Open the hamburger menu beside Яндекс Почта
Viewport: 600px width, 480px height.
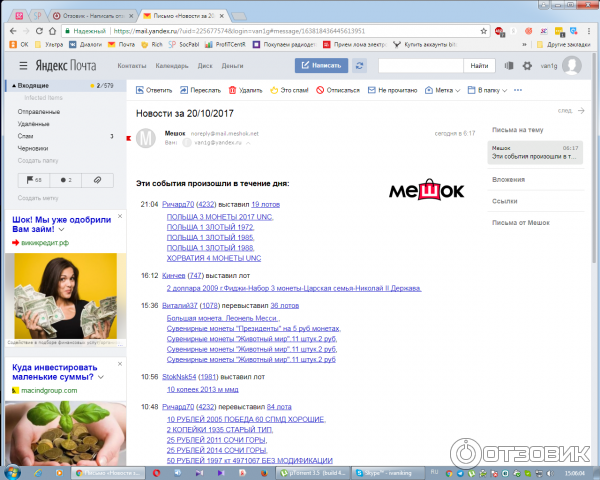(20, 66)
